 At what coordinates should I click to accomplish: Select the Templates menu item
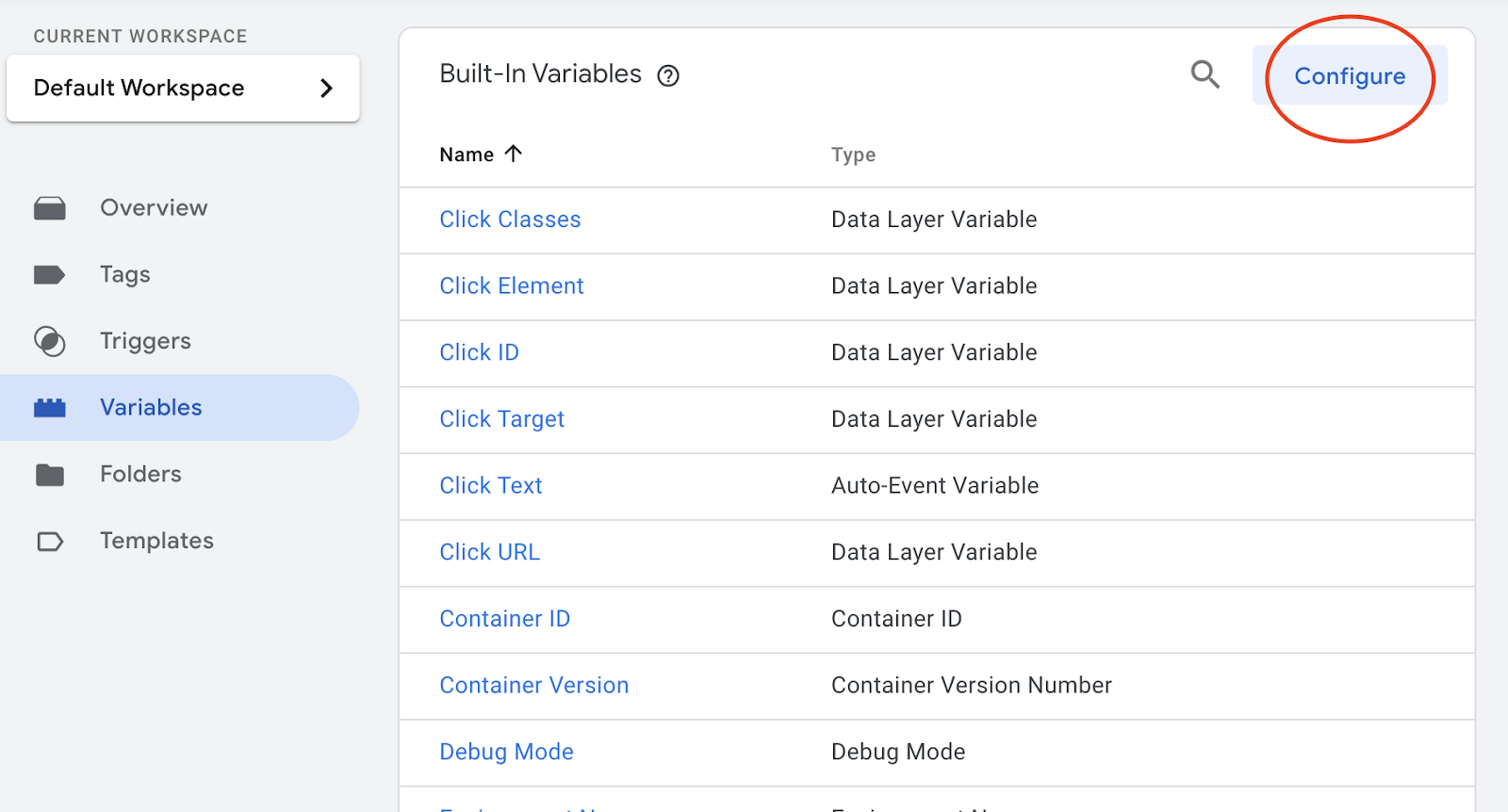(156, 541)
